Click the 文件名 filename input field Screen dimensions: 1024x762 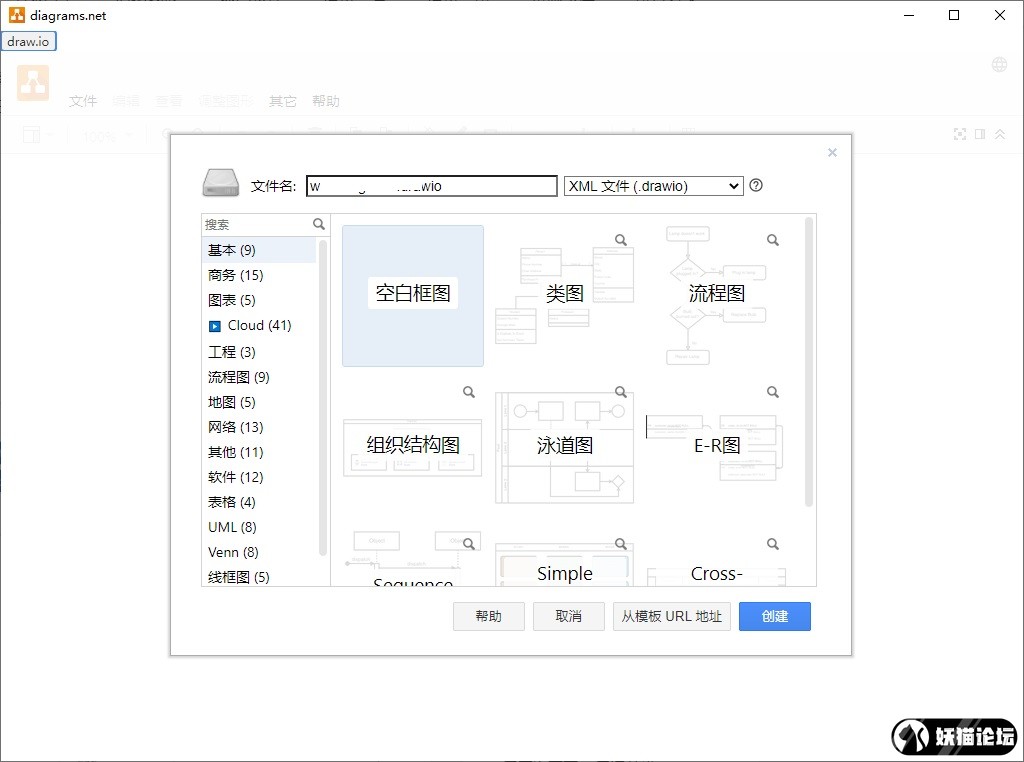click(x=432, y=186)
